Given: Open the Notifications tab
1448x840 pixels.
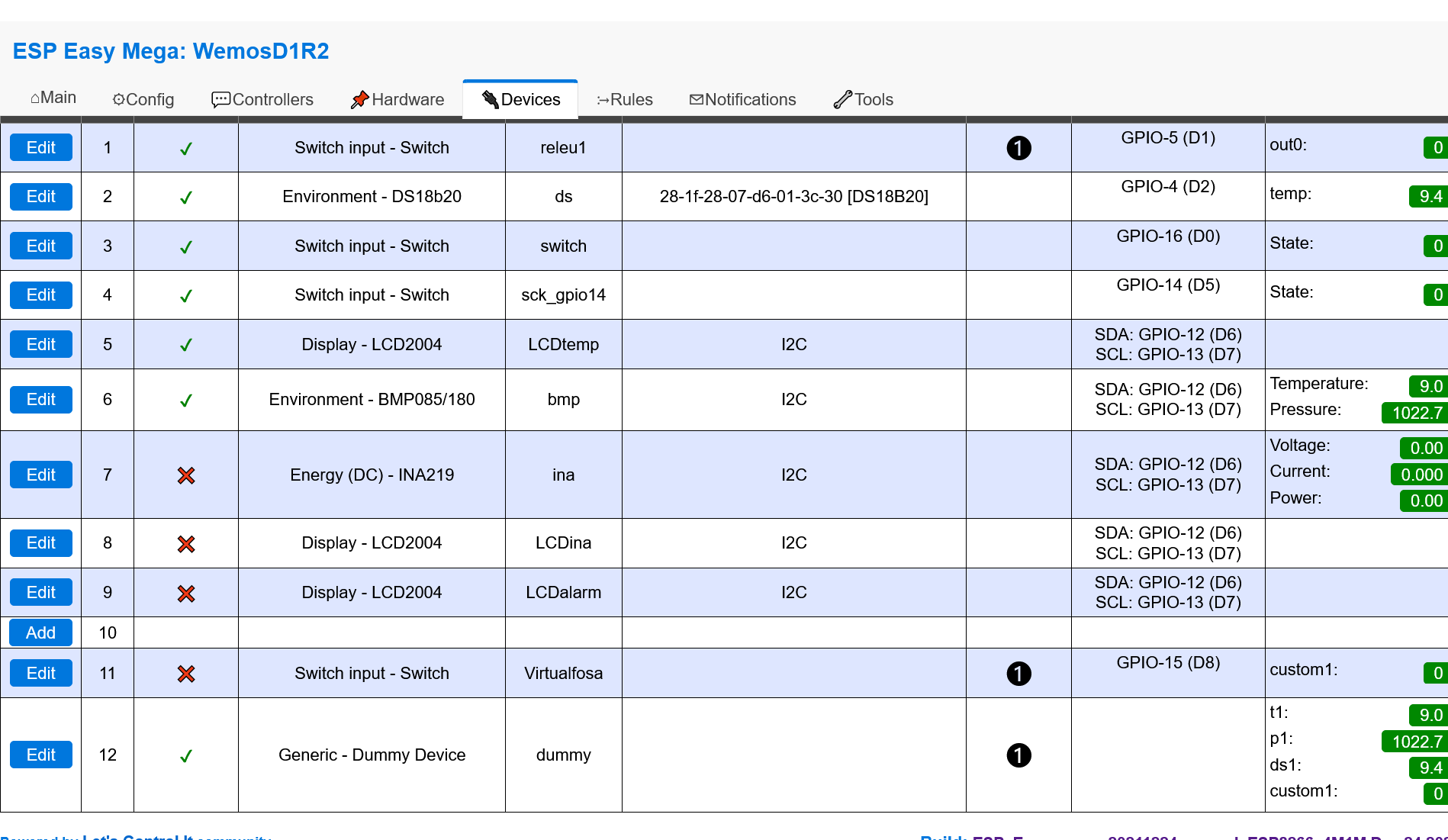Looking at the screenshot, I should [x=742, y=99].
